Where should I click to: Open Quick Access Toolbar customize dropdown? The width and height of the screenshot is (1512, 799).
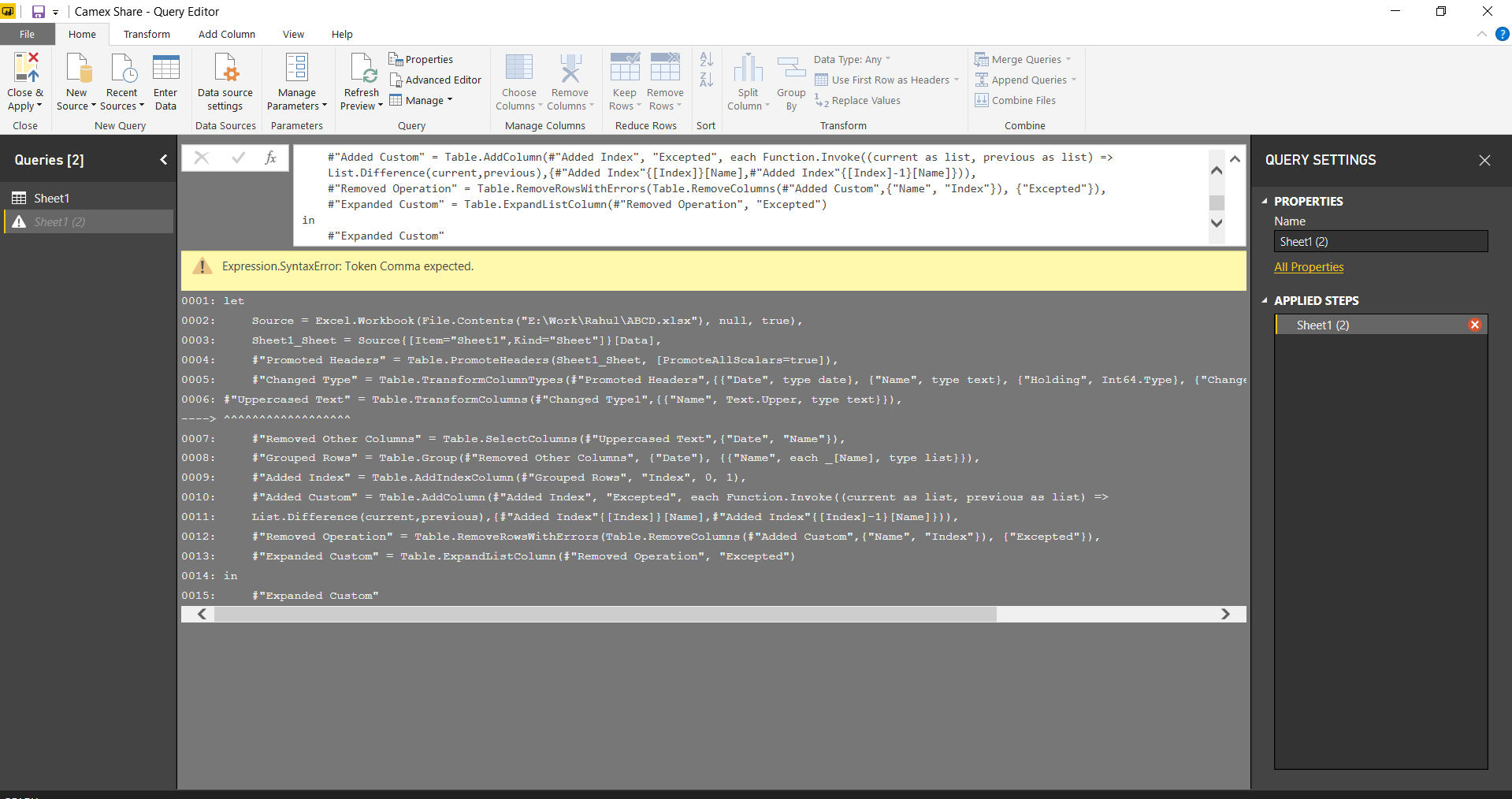point(56,13)
